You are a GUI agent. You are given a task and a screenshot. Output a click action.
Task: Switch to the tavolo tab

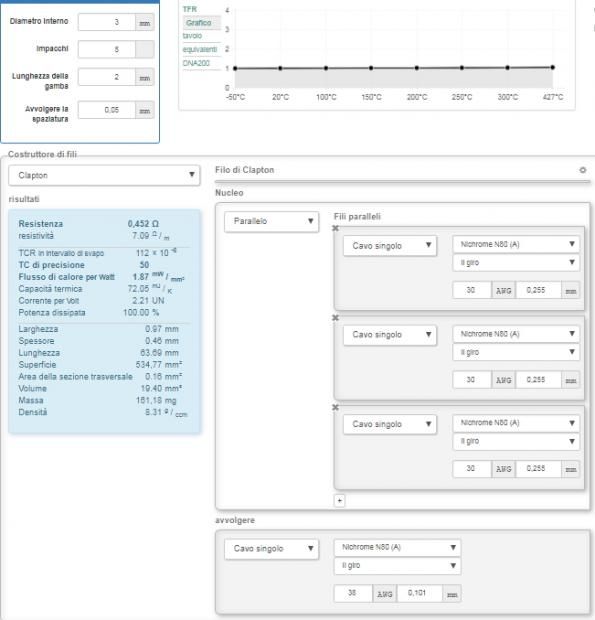(193, 36)
